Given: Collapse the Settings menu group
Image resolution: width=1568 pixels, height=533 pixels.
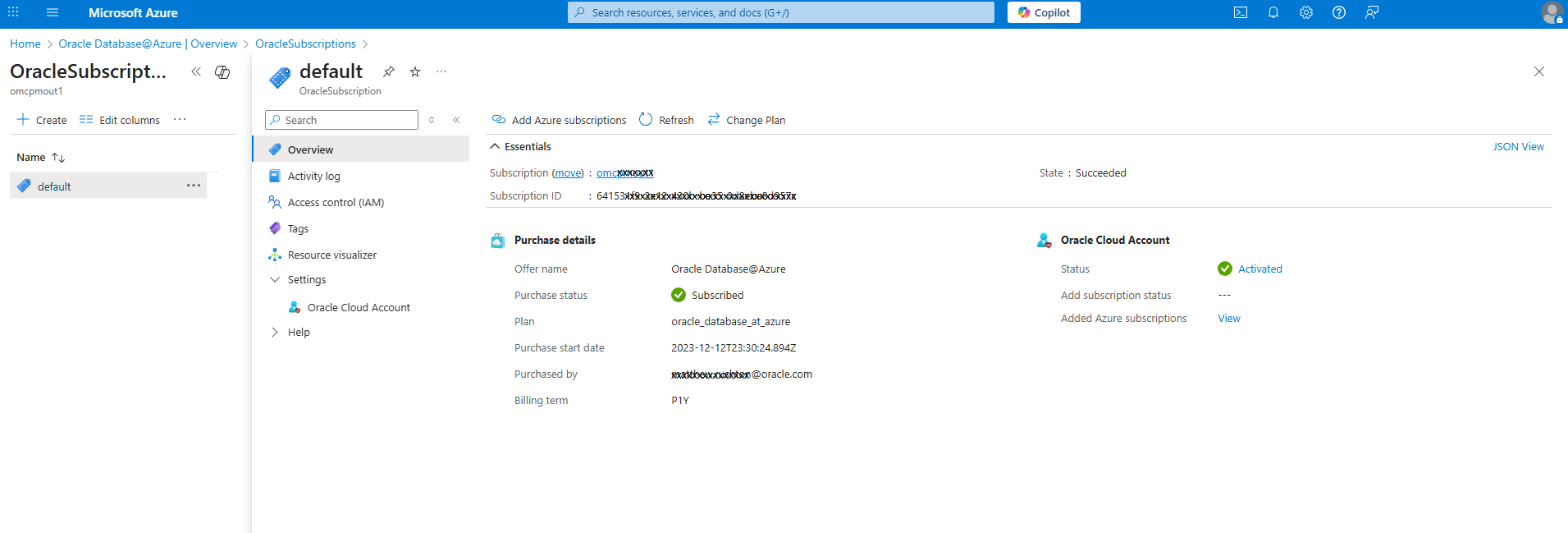Looking at the screenshot, I should (x=275, y=279).
